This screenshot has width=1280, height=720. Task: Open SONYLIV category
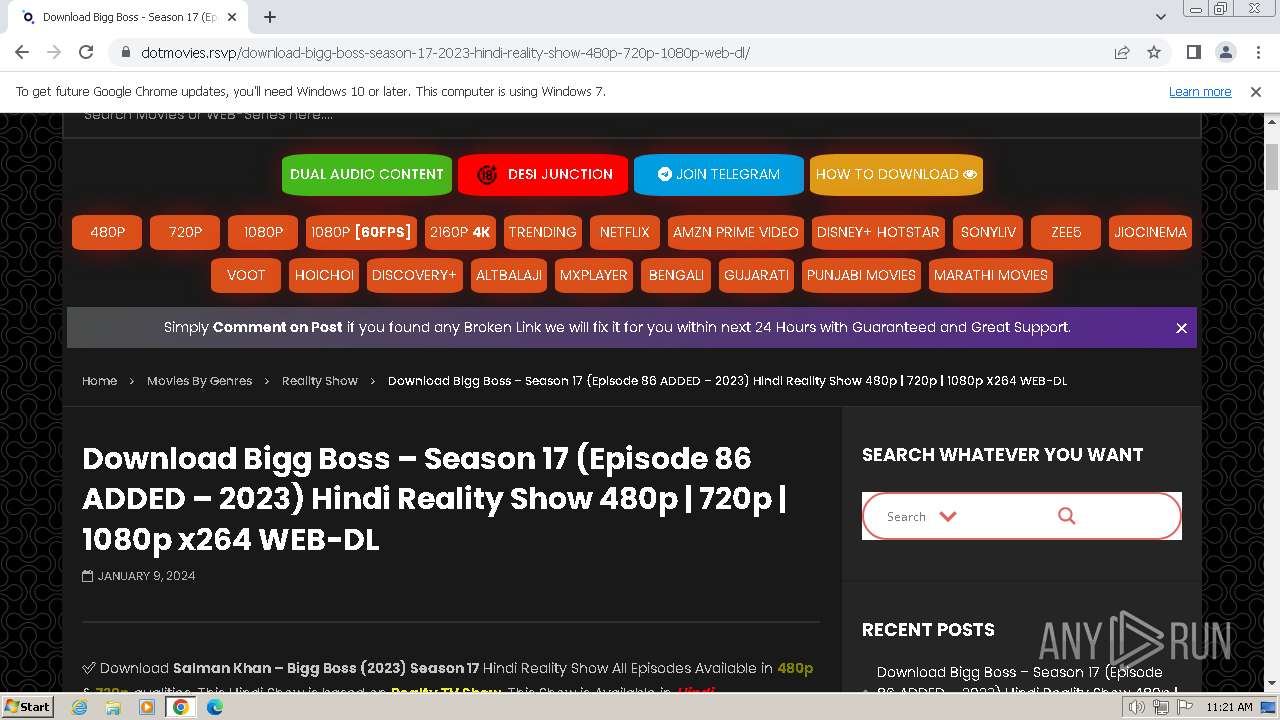coord(988,232)
